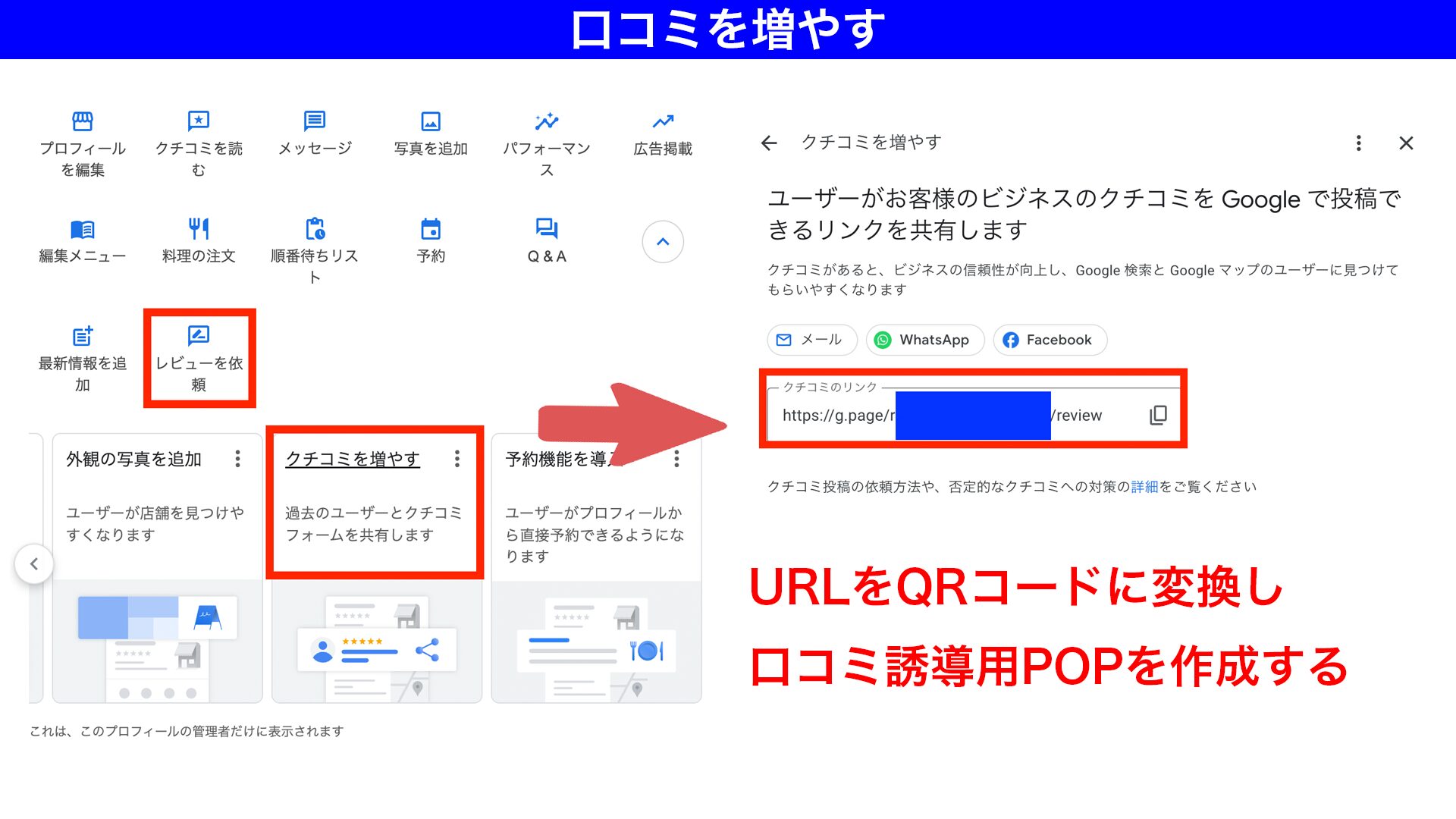1456x819 pixels.
Task: Open パフォーマンス sparkle chart icon
Action: click(x=547, y=121)
